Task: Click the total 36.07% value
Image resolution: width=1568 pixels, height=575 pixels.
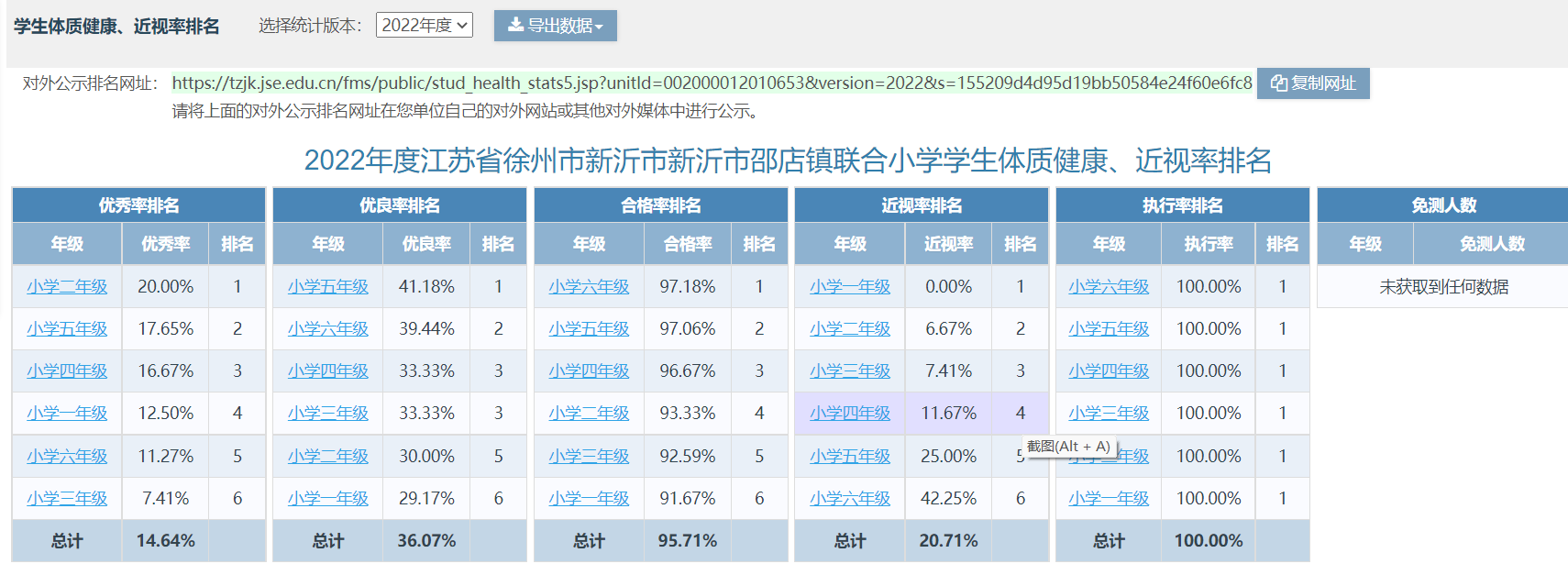Action: (426, 540)
